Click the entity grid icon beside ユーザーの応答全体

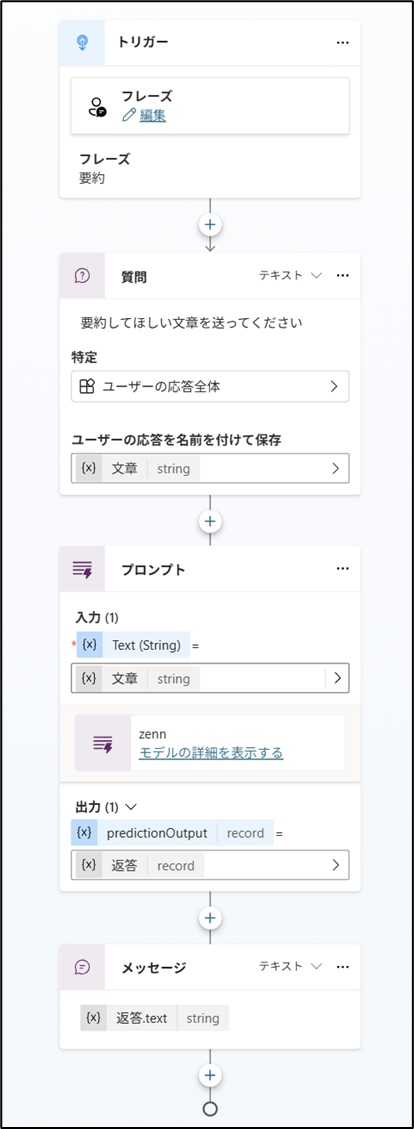[86, 387]
